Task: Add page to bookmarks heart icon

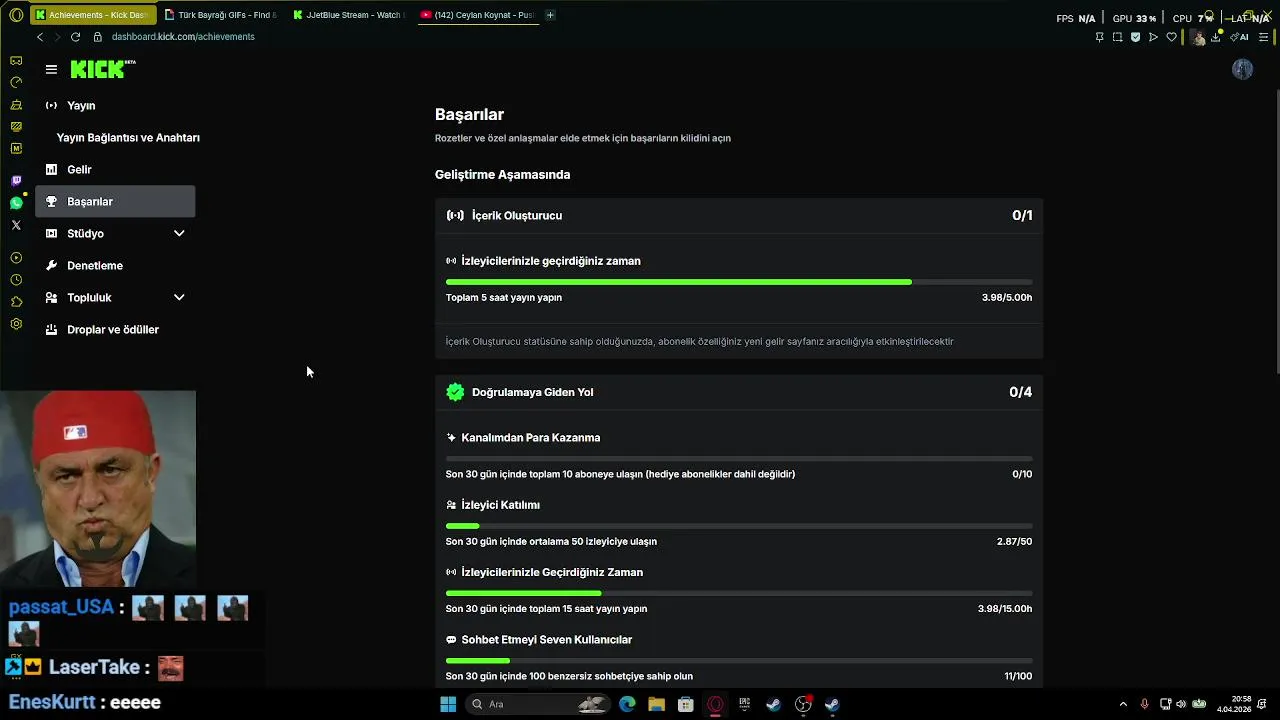Action: click(1171, 37)
